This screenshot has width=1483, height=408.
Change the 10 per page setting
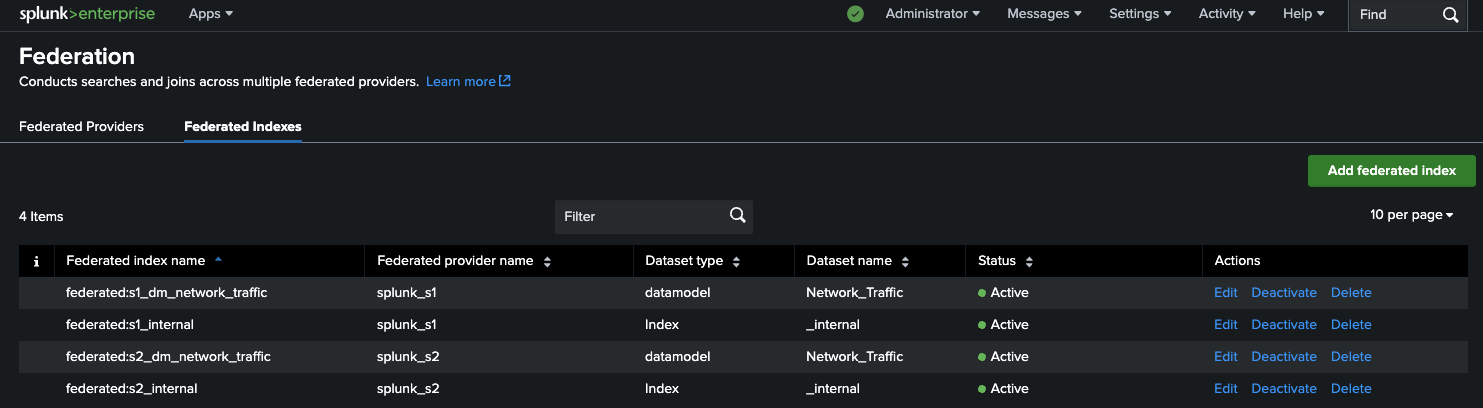[x=1411, y=215]
